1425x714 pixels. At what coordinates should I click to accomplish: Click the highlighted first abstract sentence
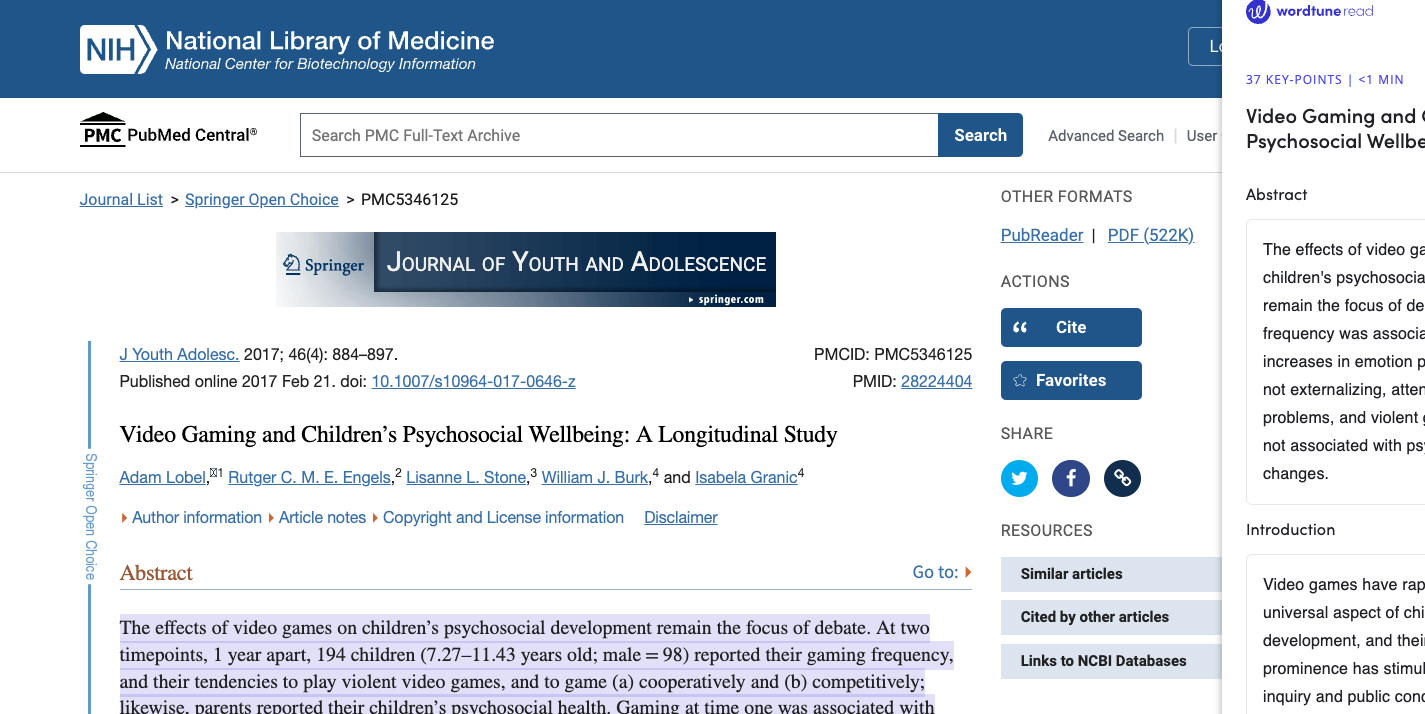coord(495,628)
